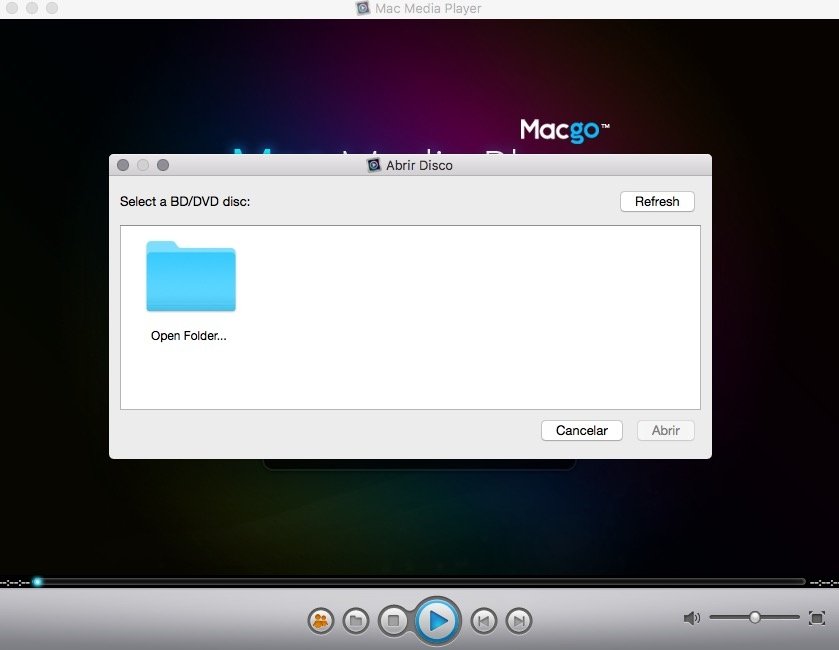Click the Macgo logo
Viewport: 839px width, 650px height.
coord(565,131)
